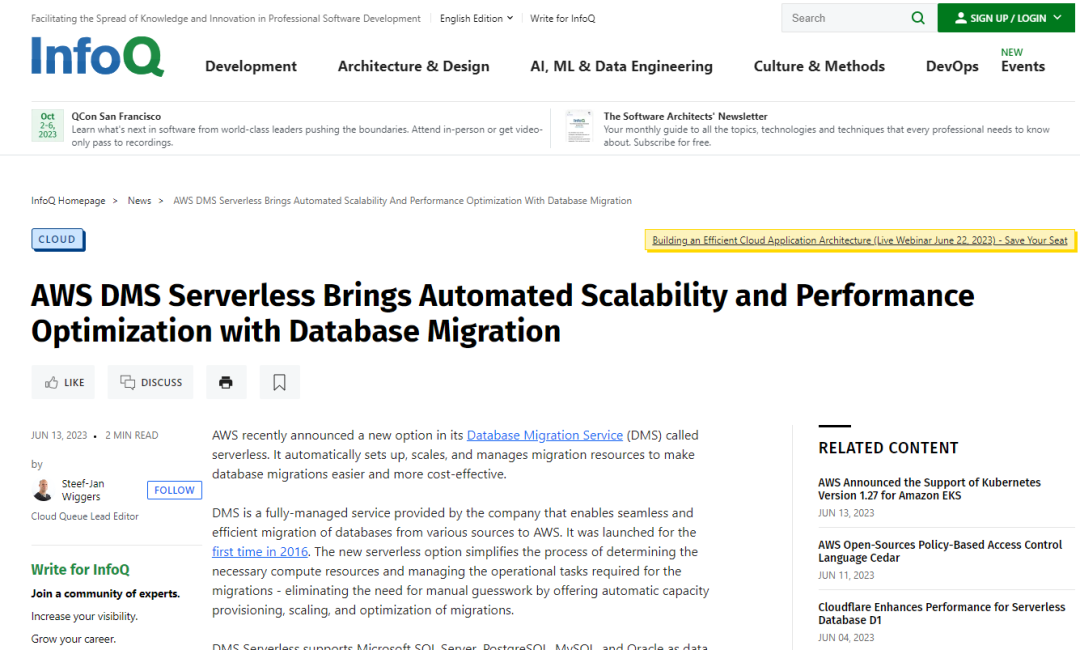This screenshot has width=1080, height=650.
Task: Open Culture & Methods menu
Action: point(819,66)
